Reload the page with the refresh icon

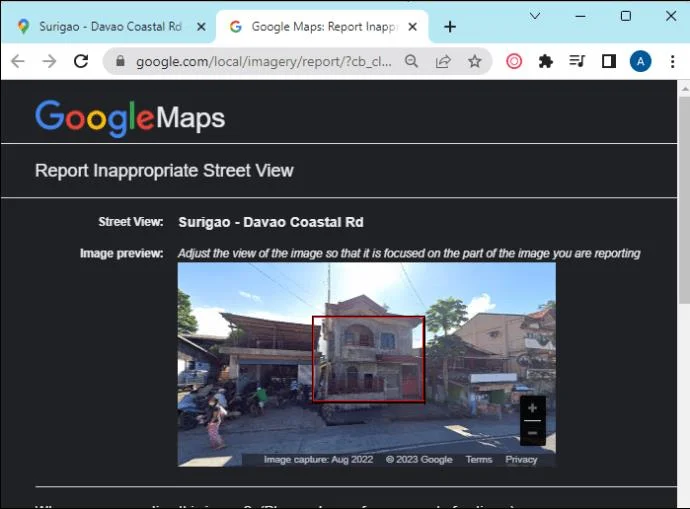pos(81,61)
